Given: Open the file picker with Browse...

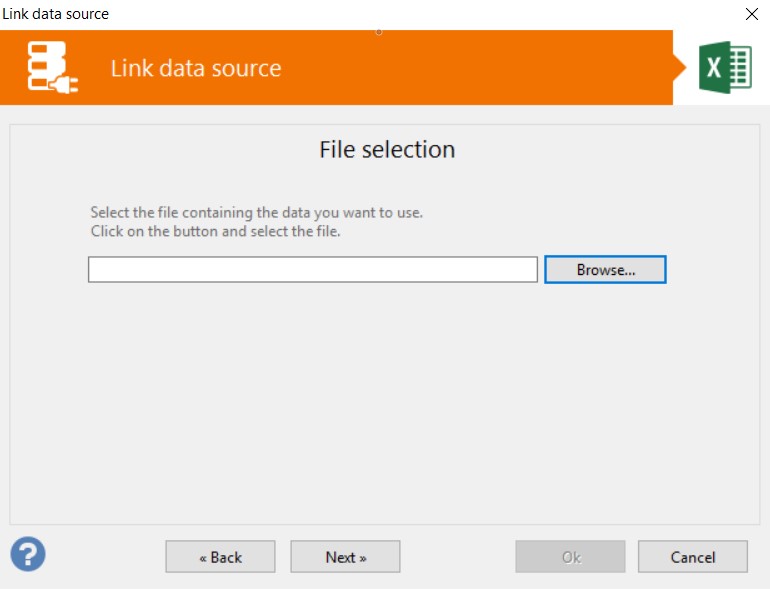Looking at the screenshot, I should point(605,269).
